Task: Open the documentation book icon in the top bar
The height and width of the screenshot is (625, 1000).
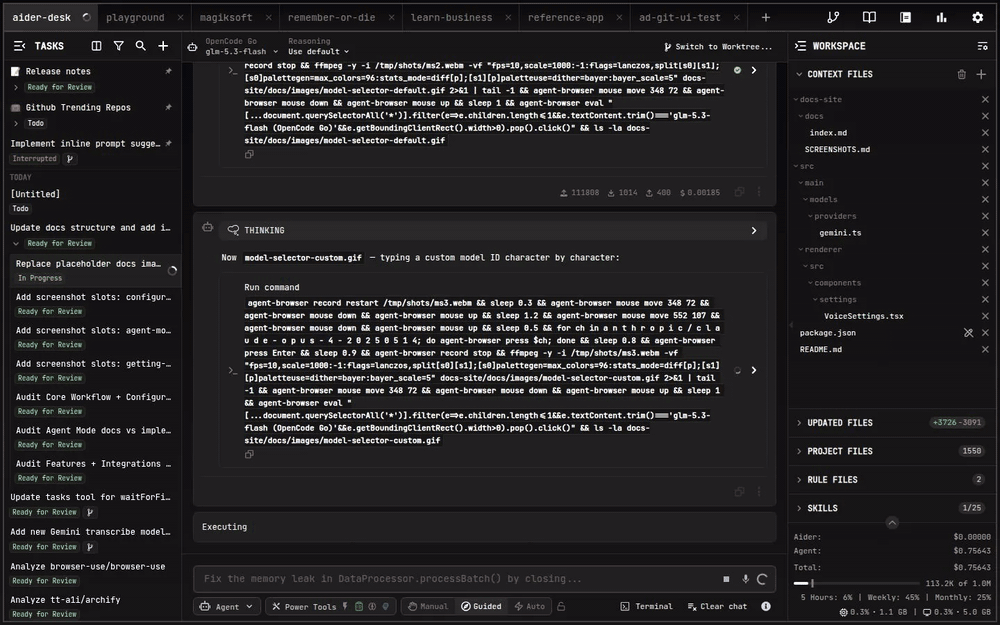Action: (x=869, y=17)
